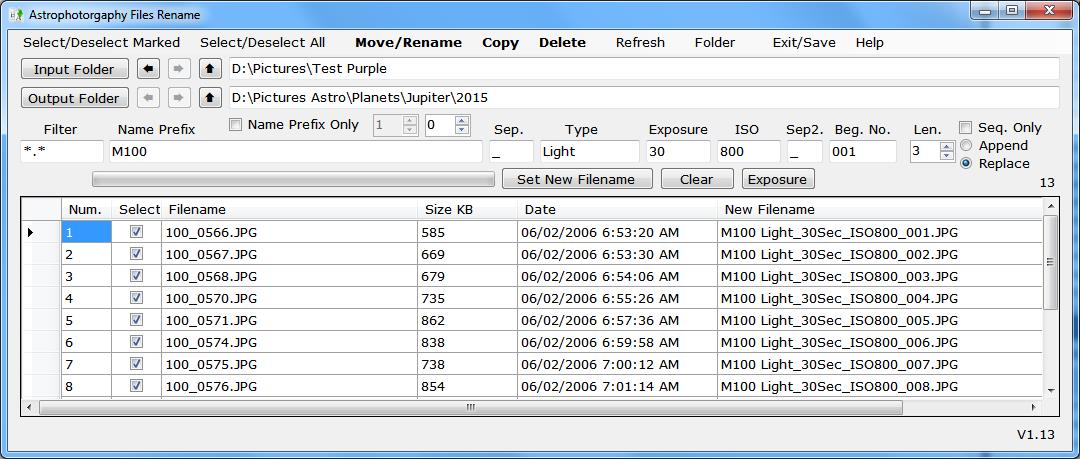
Task: Increase the Len. value with up arrow
Action: pyautogui.click(x=947, y=146)
